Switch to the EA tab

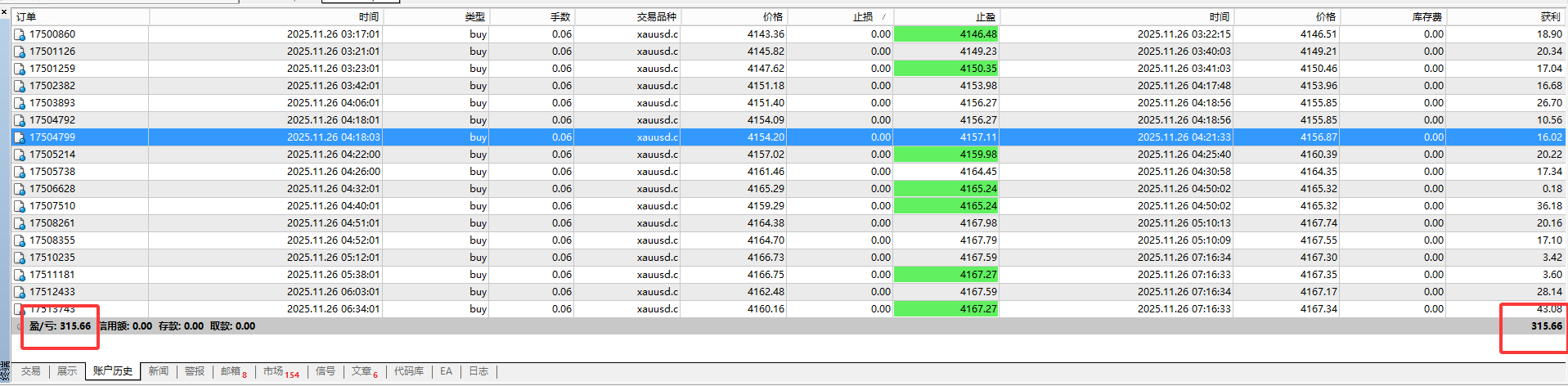coord(446,371)
